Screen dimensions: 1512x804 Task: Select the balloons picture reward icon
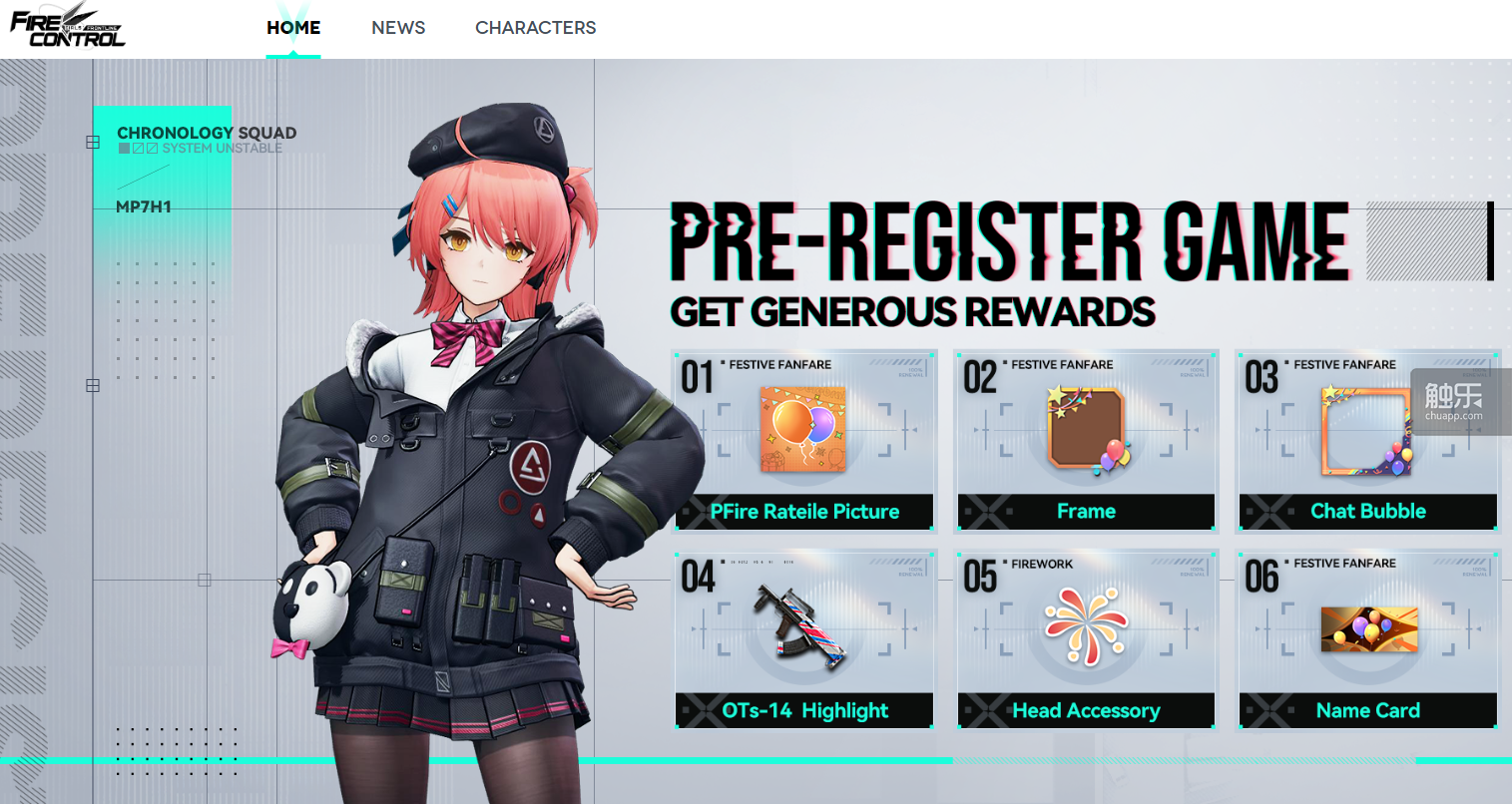point(803,429)
